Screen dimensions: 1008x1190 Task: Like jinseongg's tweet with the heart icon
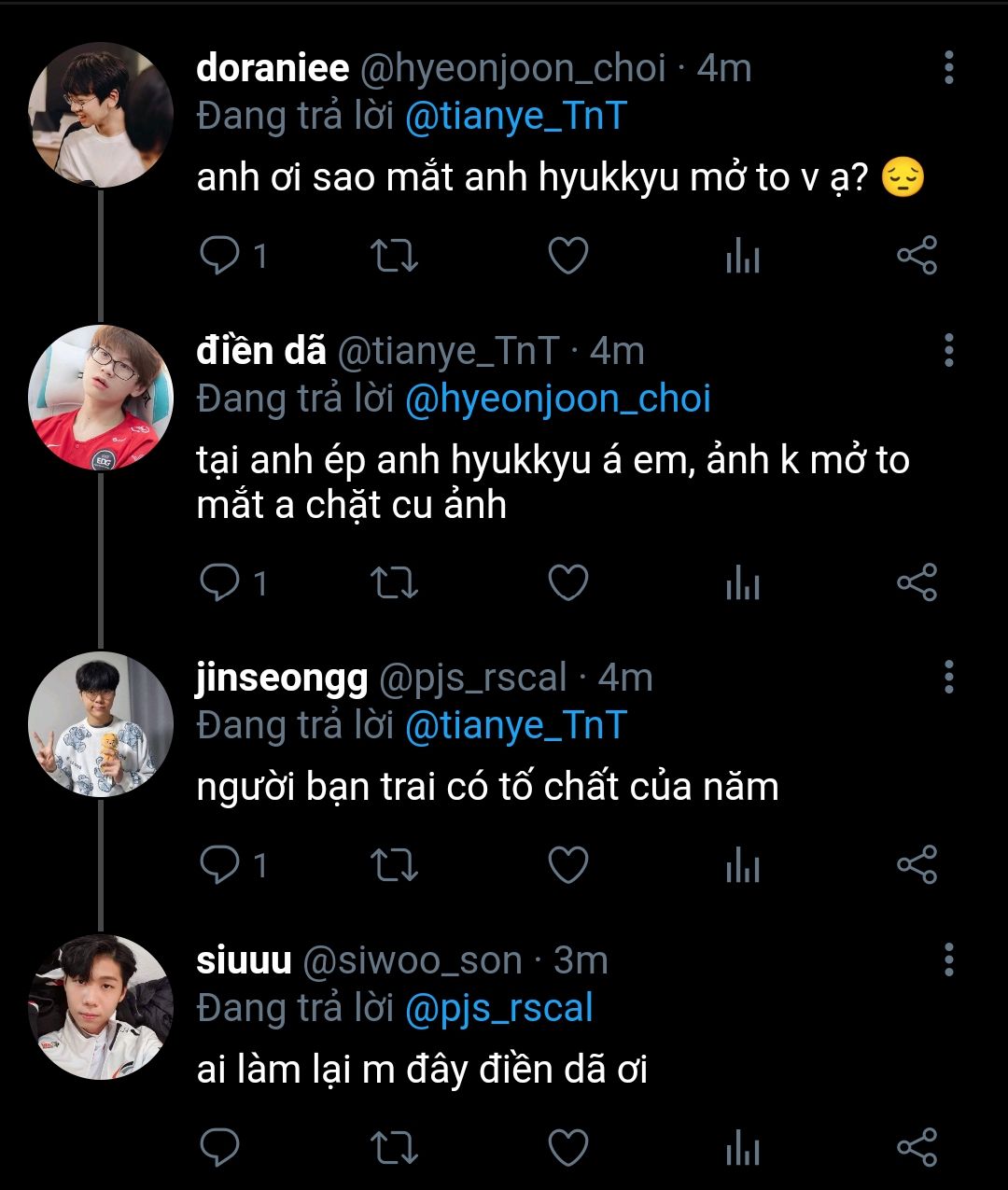point(567,865)
